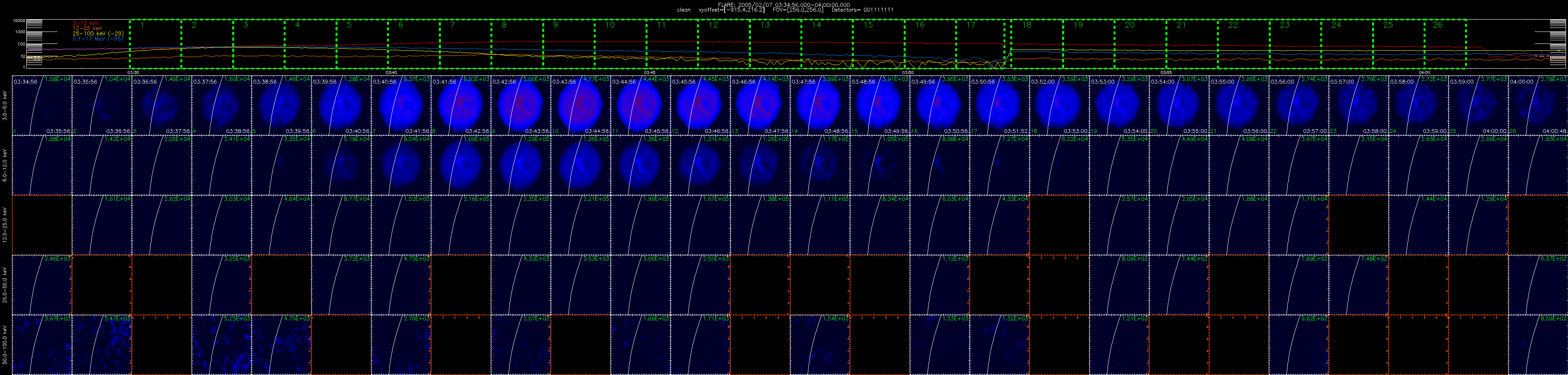1568x375 pixels.
Task: Click the "25.0-50.0 keV" row label
Action: (6, 284)
